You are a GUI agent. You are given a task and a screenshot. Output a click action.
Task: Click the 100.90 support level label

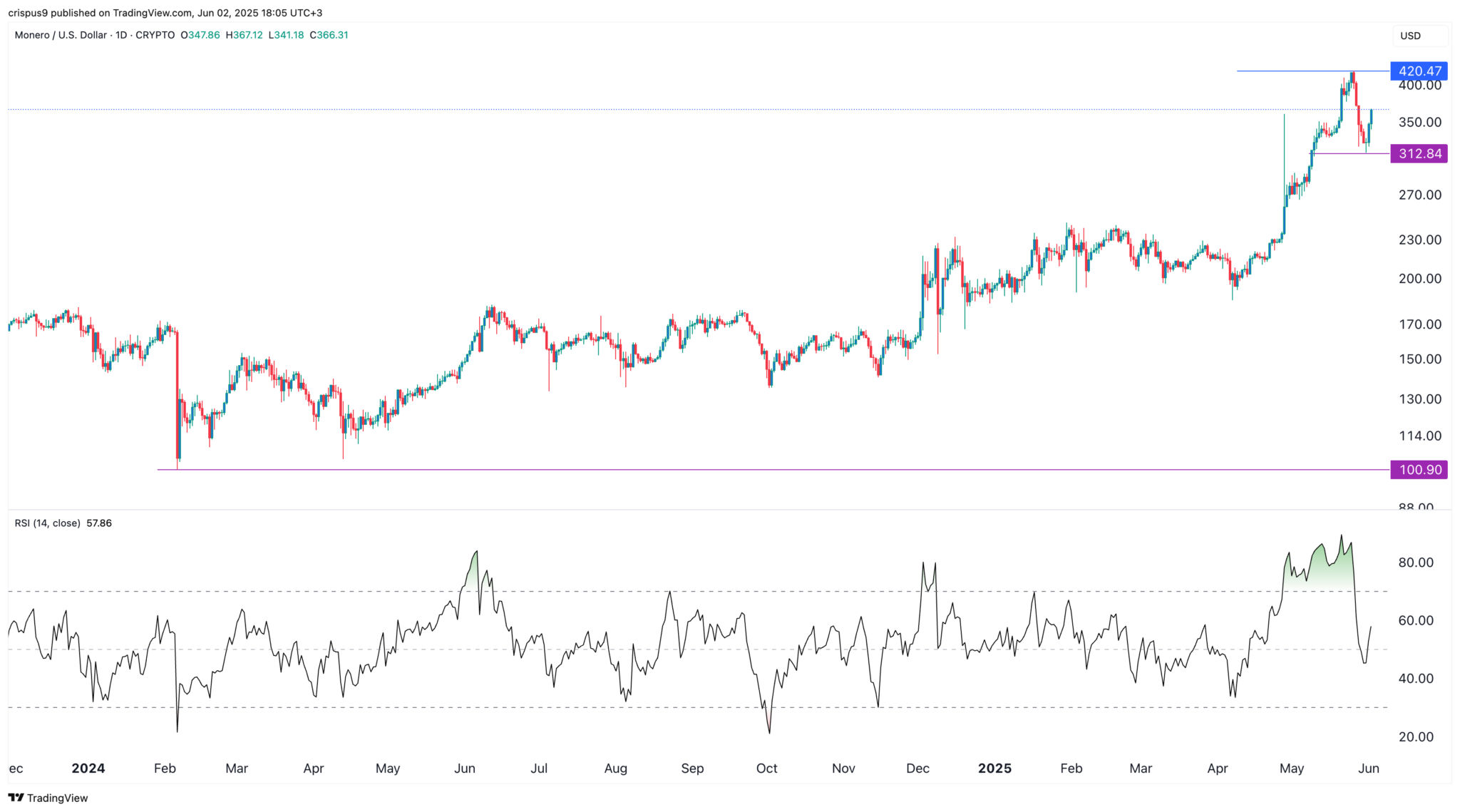(x=1419, y=470)
